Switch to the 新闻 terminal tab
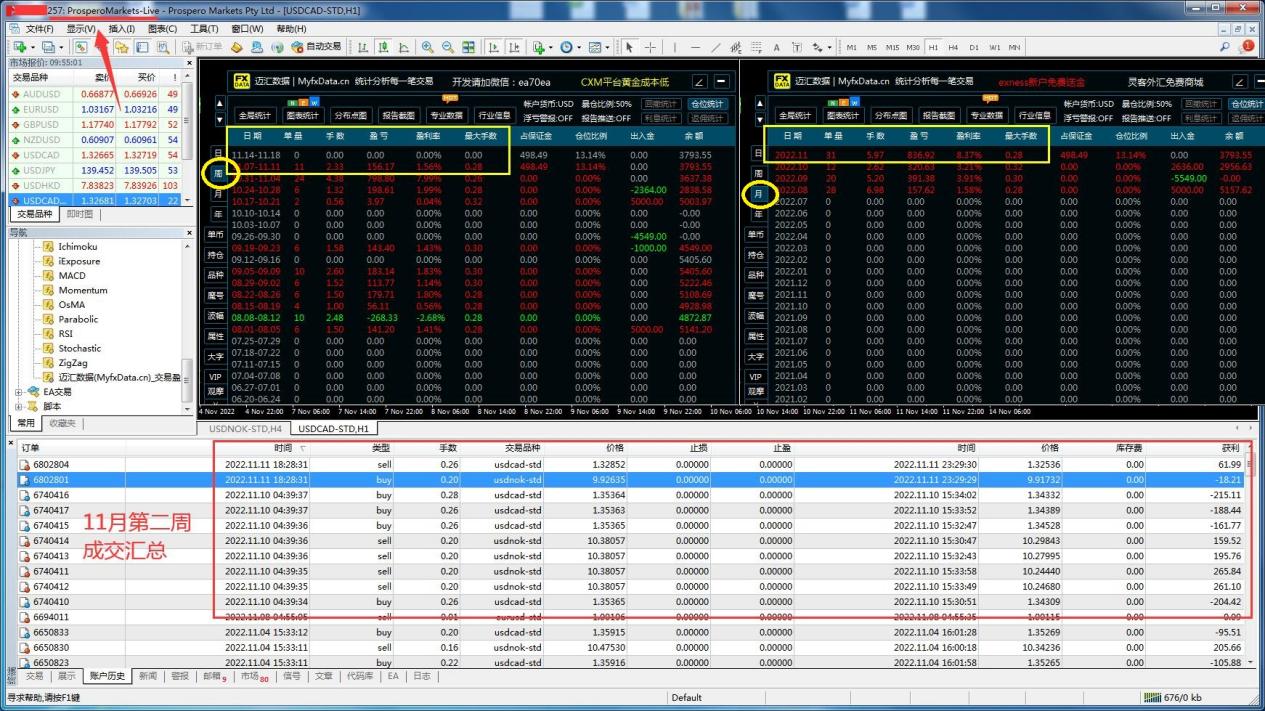This screenshot has height=711, width=1265. (148, 676)
